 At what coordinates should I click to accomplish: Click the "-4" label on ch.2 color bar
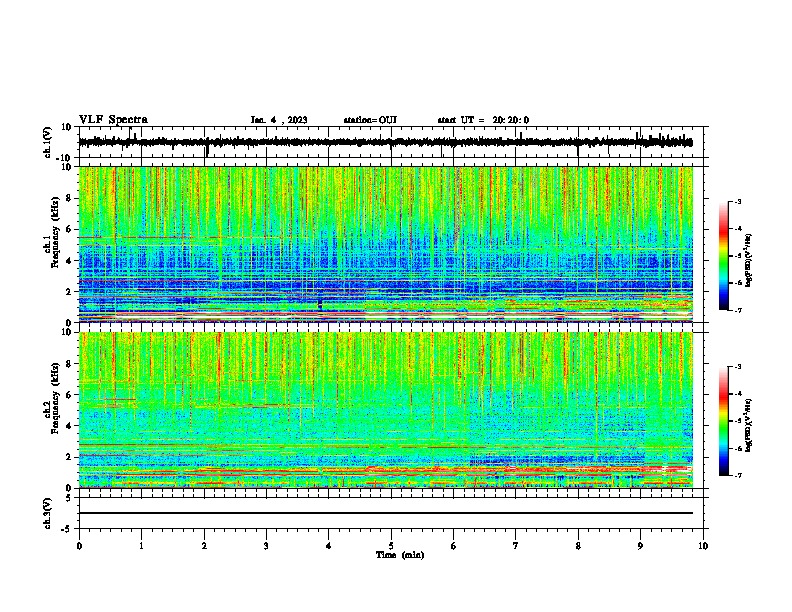point(738,394)
